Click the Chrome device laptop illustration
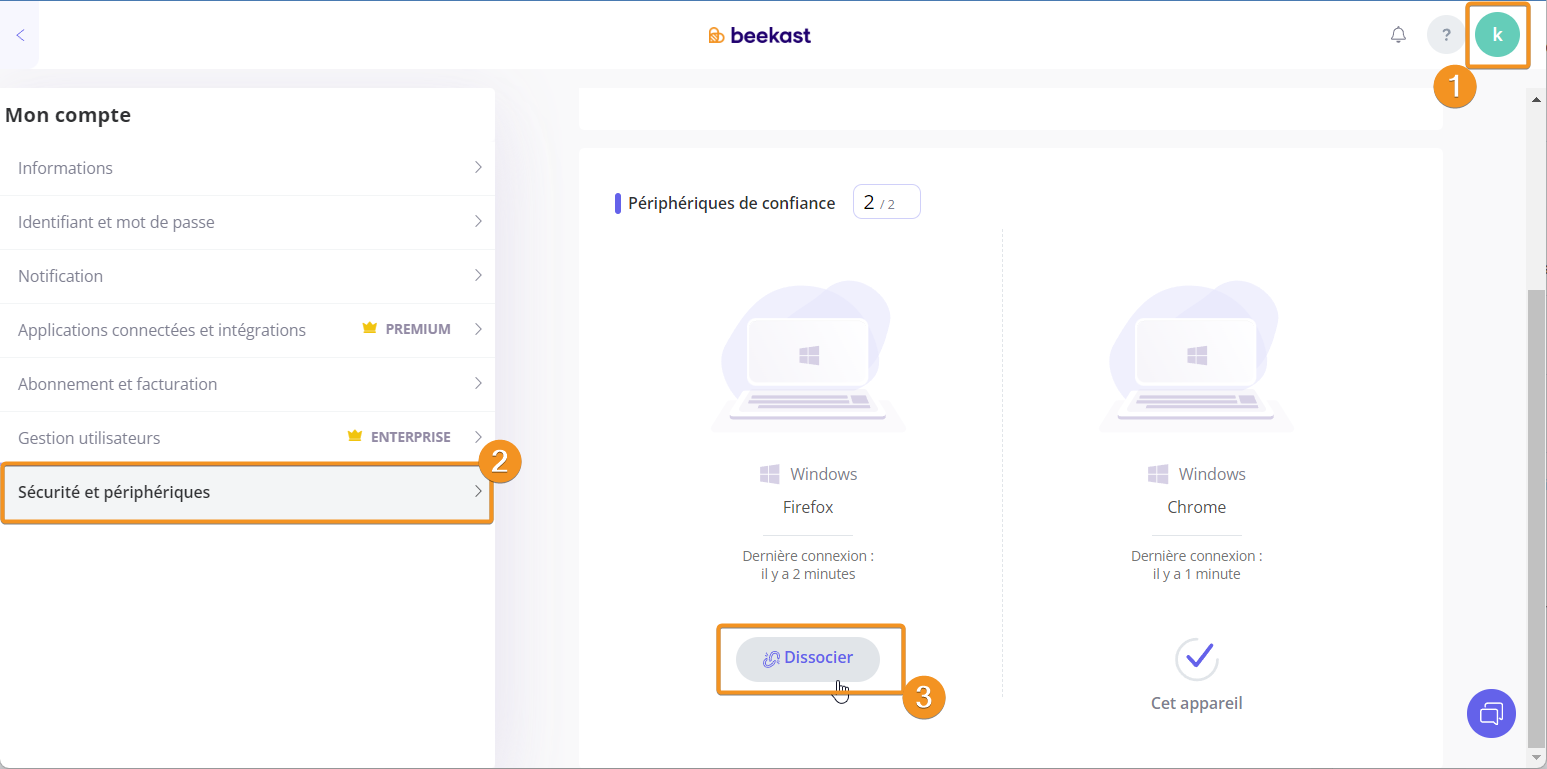This screenshot has height=769, width=1547. [1196, 357]
